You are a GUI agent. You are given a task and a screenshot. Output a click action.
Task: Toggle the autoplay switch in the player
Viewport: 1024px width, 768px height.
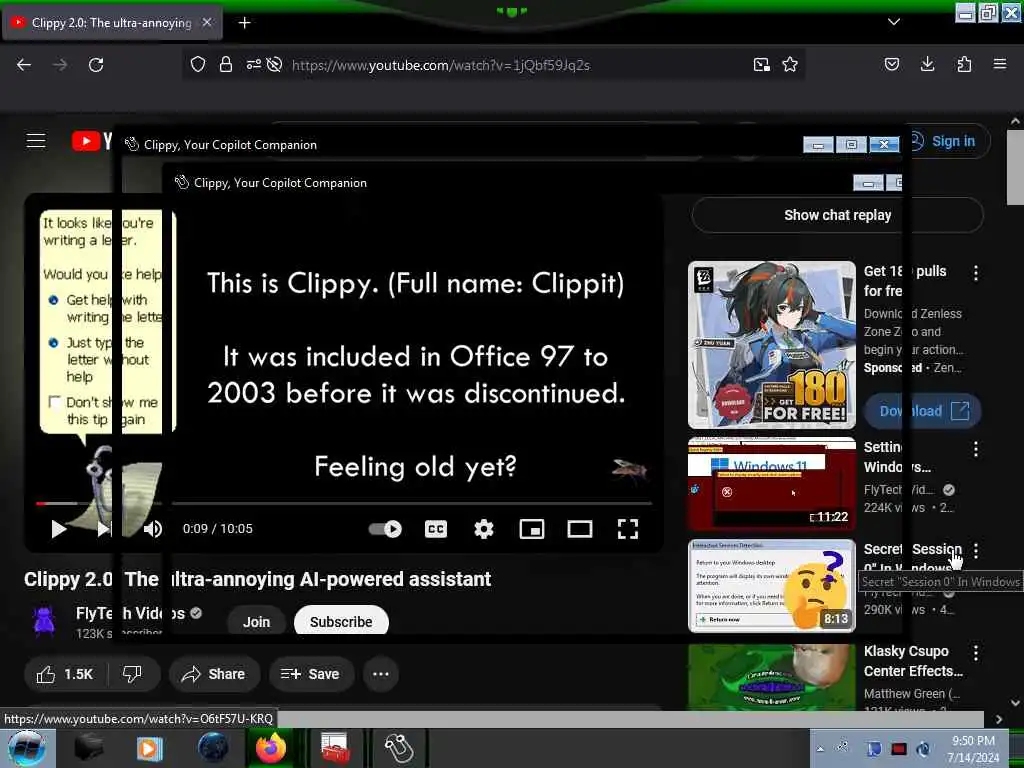[385, 529]
